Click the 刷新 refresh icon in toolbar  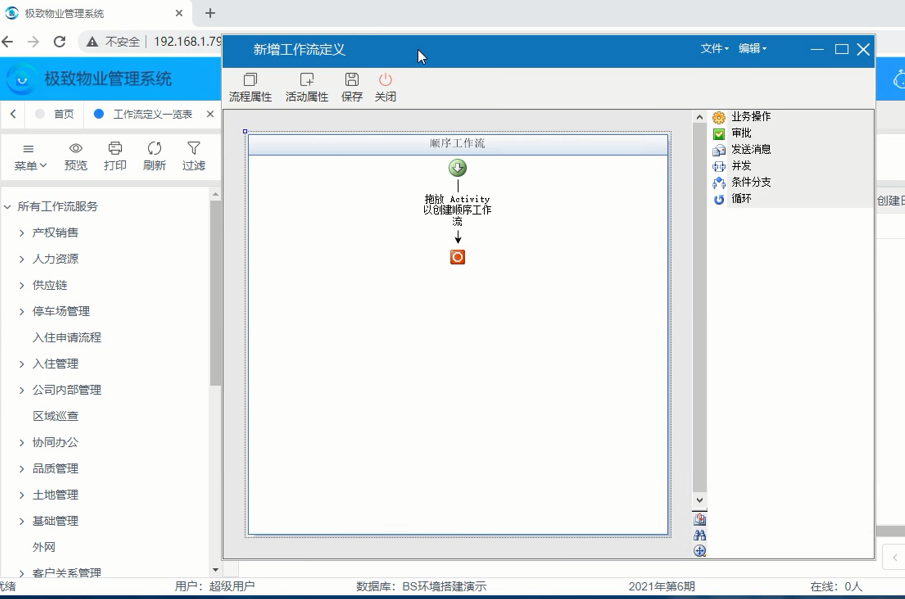point(154,148)
